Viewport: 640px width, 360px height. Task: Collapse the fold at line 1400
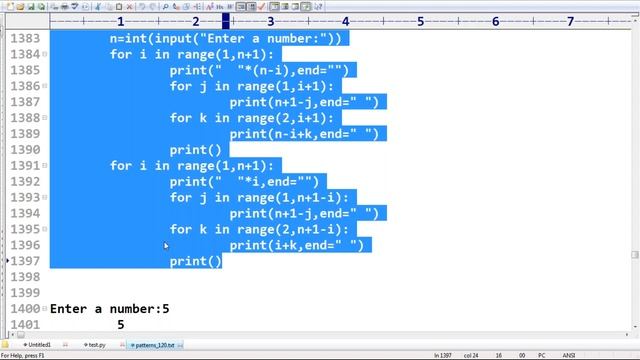(45, 309)
